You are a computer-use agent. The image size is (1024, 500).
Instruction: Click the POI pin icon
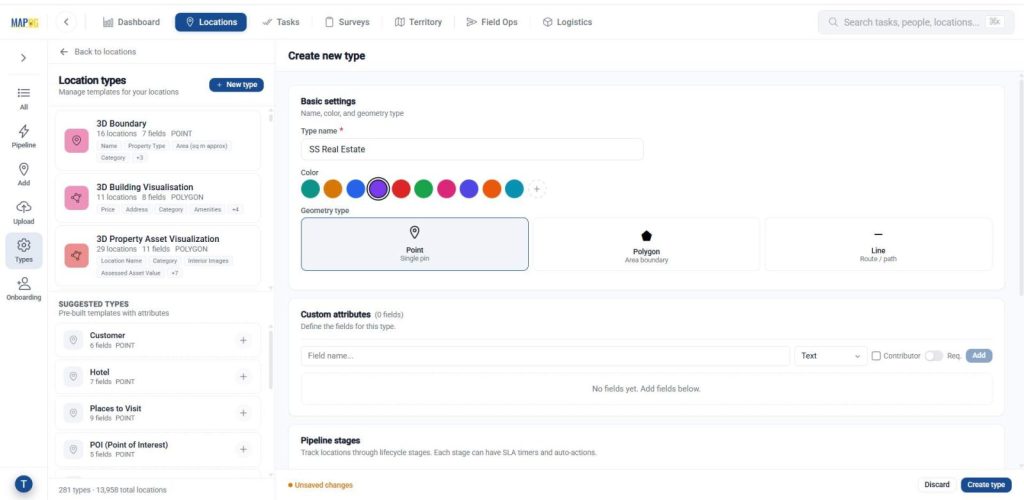pos(73,449)
